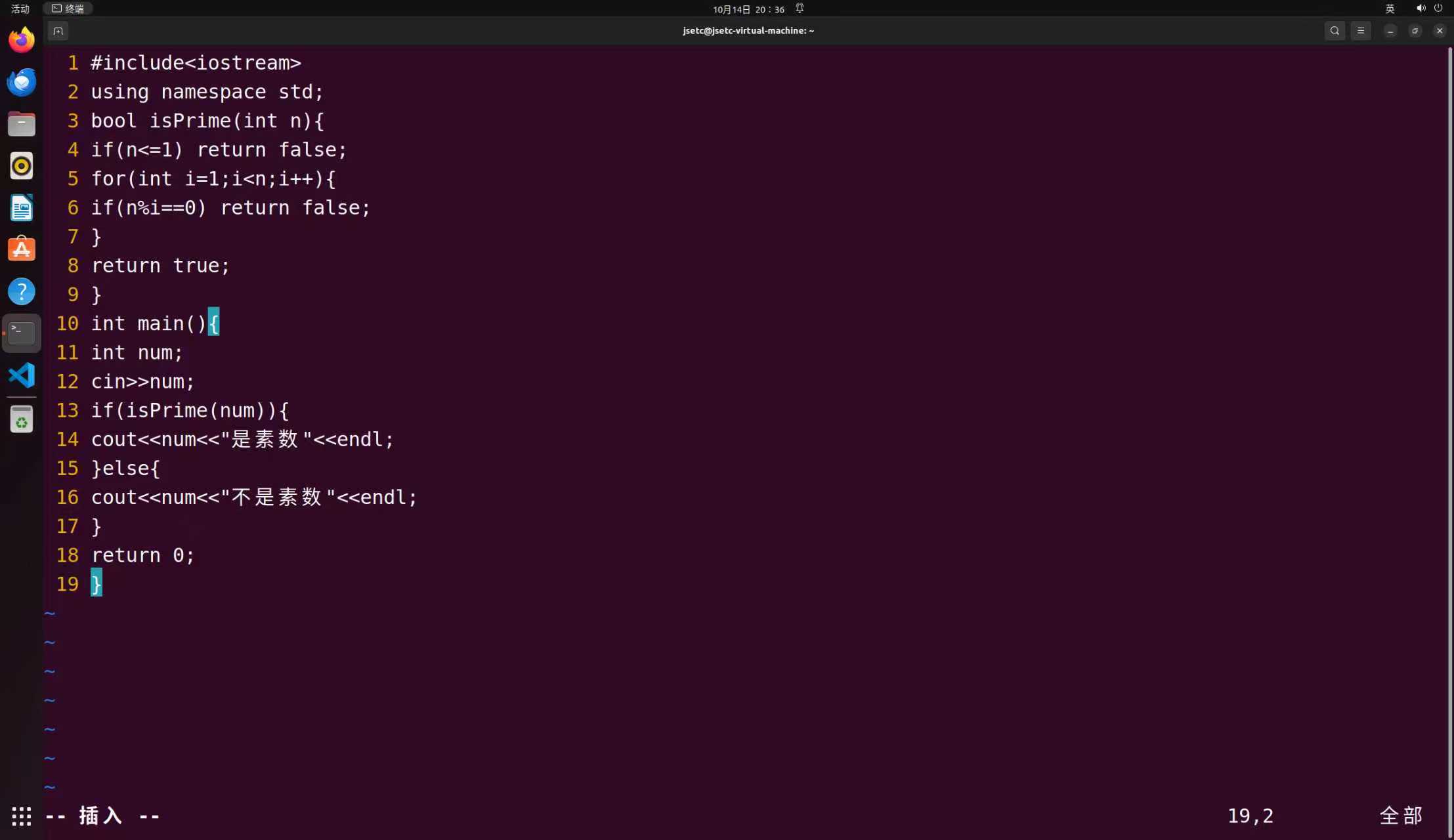Viewport: 1454px width, 840px height.
Task: Click the 活动 Activities button
Action: (20, 9)
